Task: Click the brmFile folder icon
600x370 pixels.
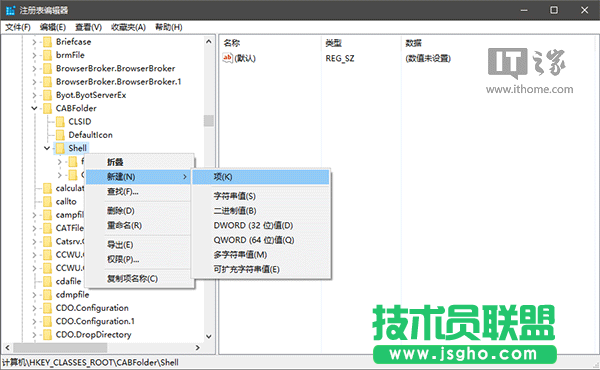Action: 47,55
